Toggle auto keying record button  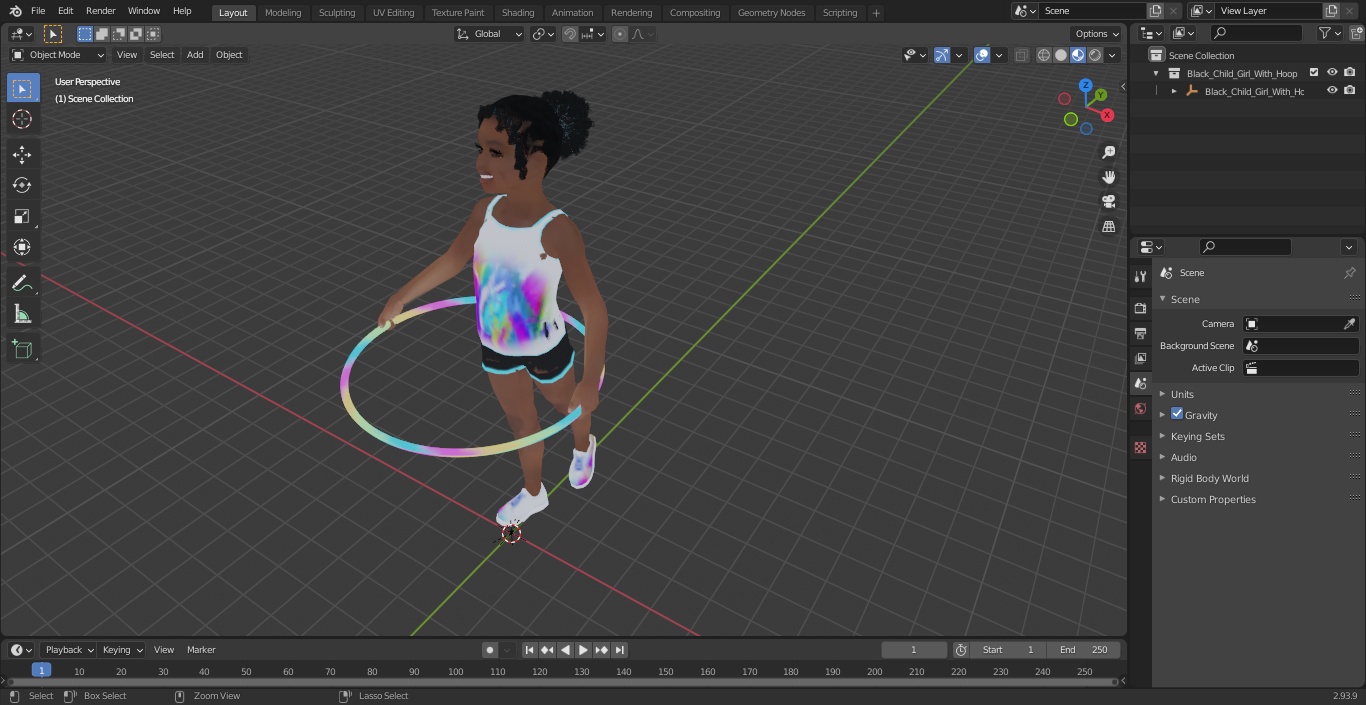pyautogui.click(x=490, y=650)
